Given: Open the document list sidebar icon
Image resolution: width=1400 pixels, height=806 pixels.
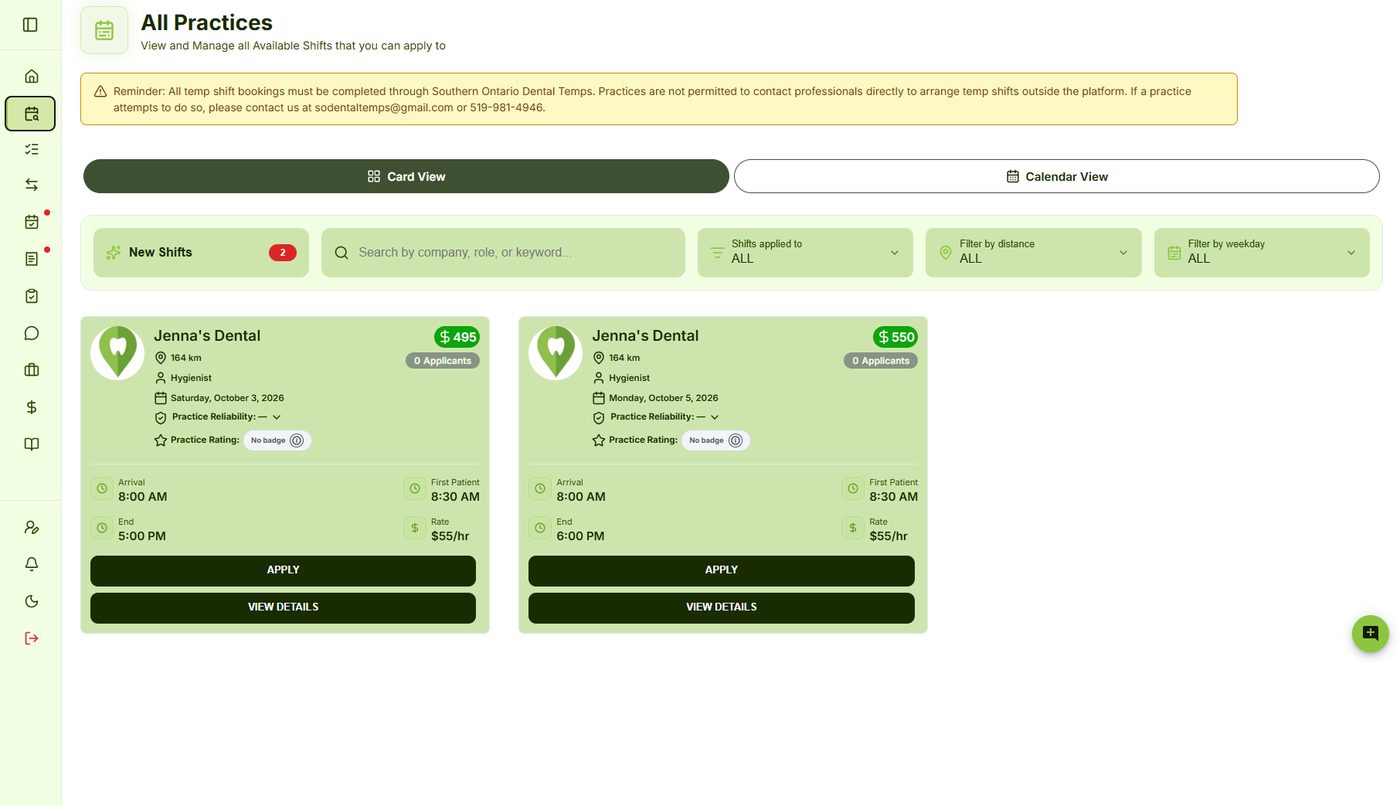Looking at the screenshot, I should pyautogui.click(x=31, y=259).
